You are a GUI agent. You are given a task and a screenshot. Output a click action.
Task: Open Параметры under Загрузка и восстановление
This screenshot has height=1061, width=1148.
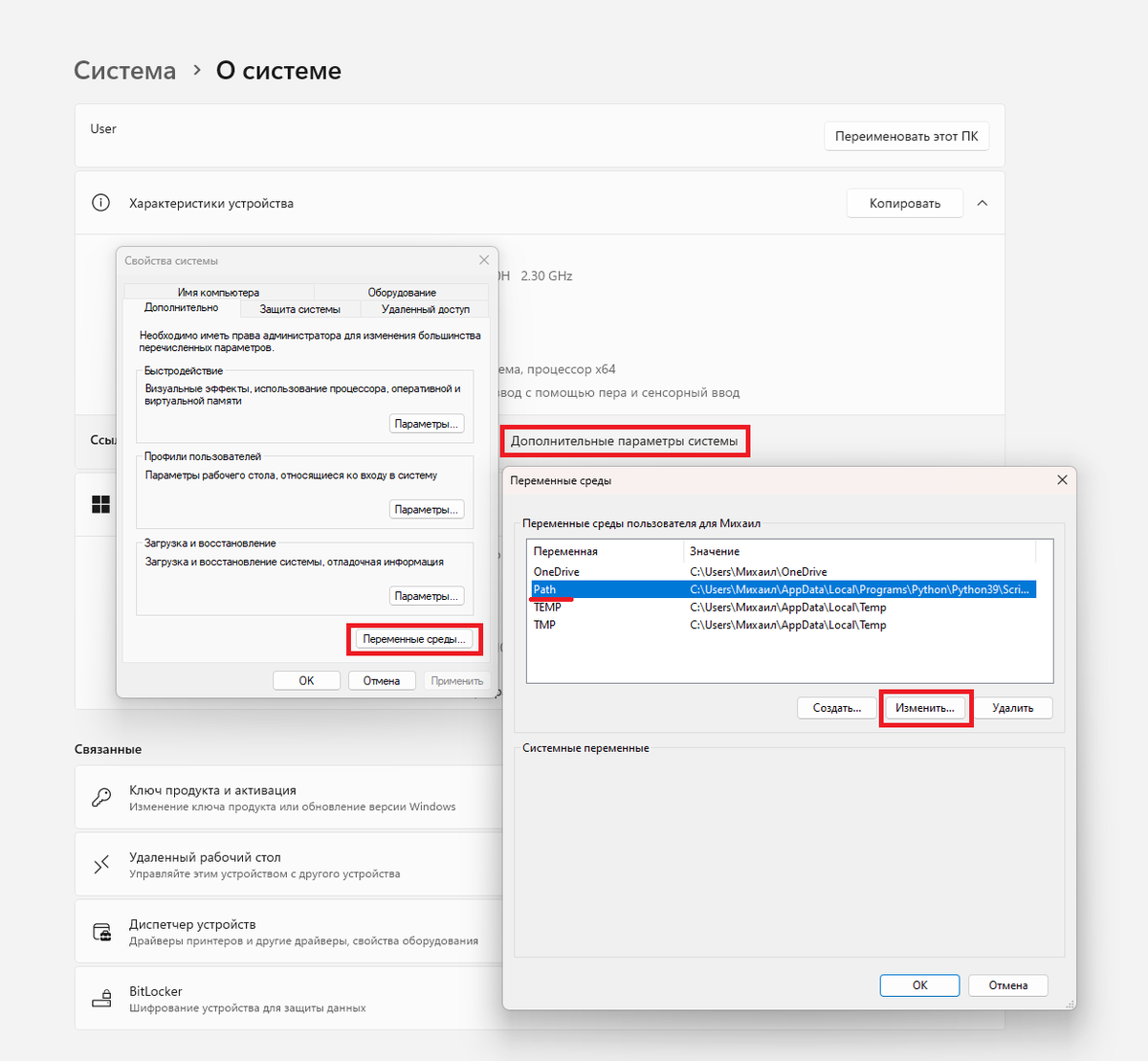427,596
